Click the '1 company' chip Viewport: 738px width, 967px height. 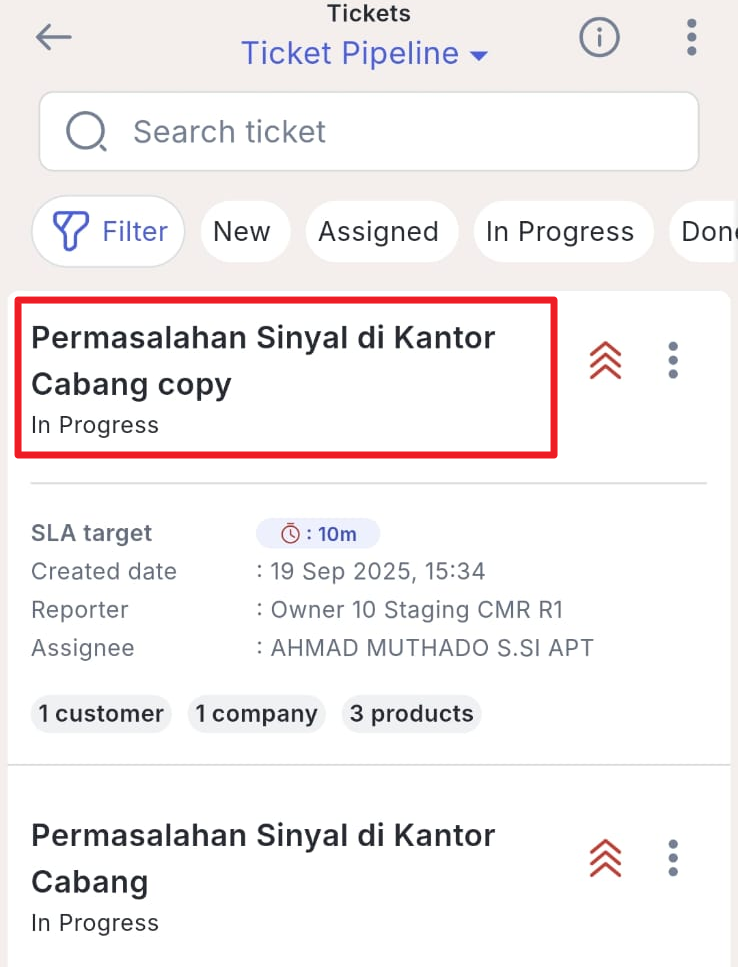point(256,714)
